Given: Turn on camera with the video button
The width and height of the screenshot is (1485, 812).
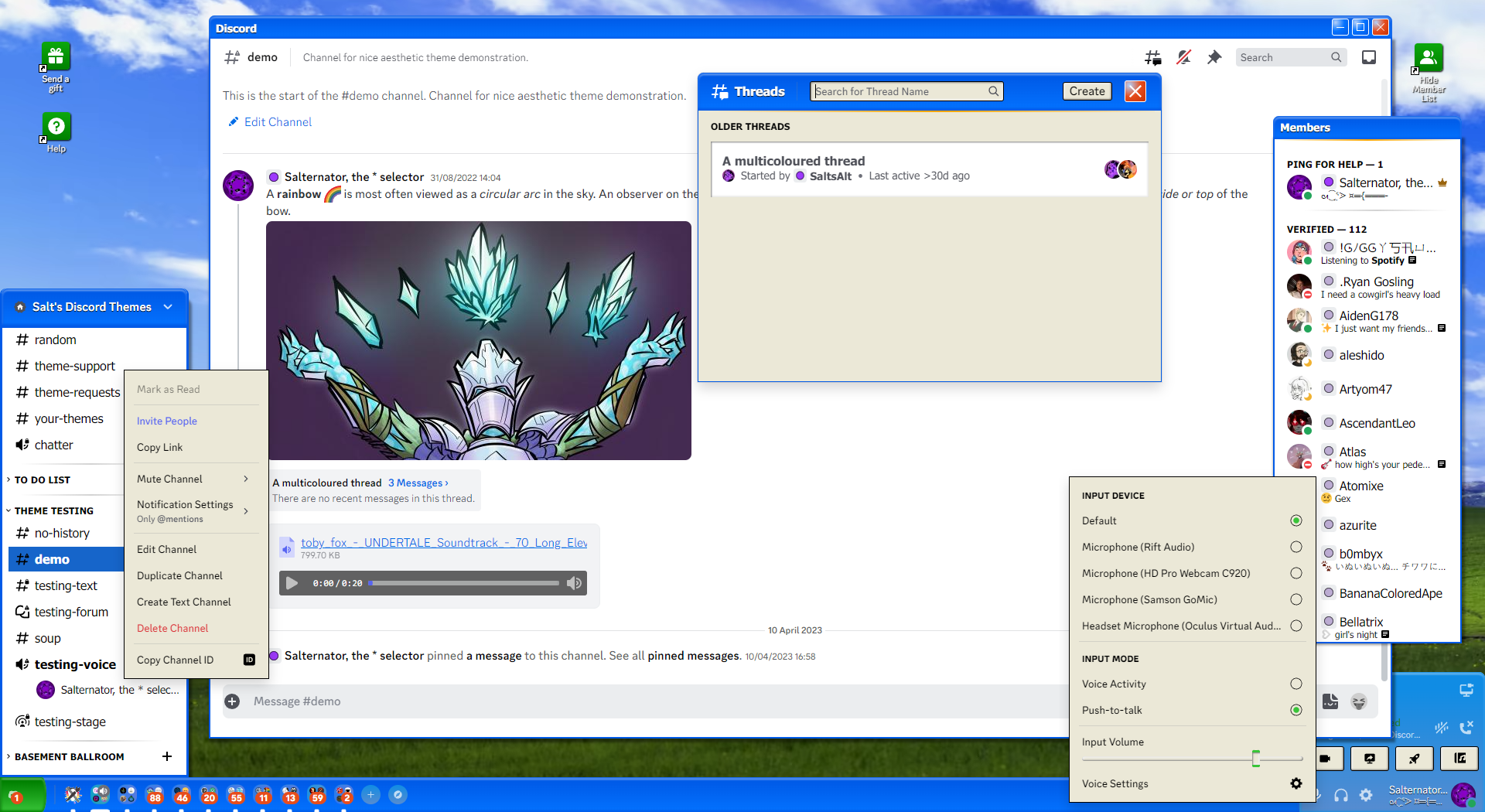Looking at the screenshot, I should coord(1326,759).
